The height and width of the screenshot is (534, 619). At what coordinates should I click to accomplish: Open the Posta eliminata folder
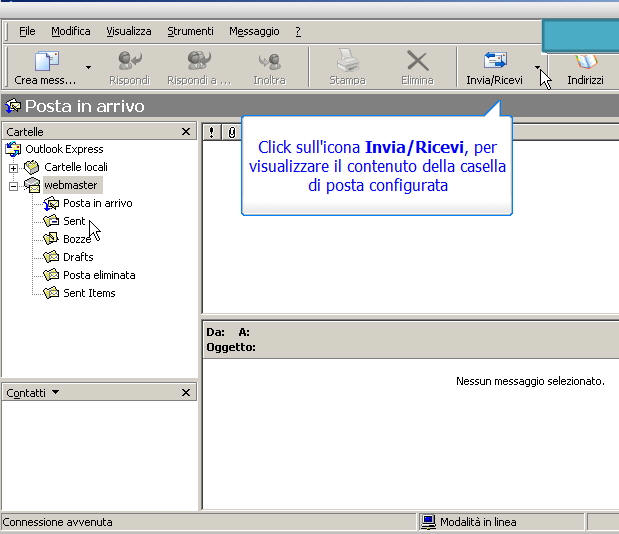pyautogui.click(x=99, y=275)
